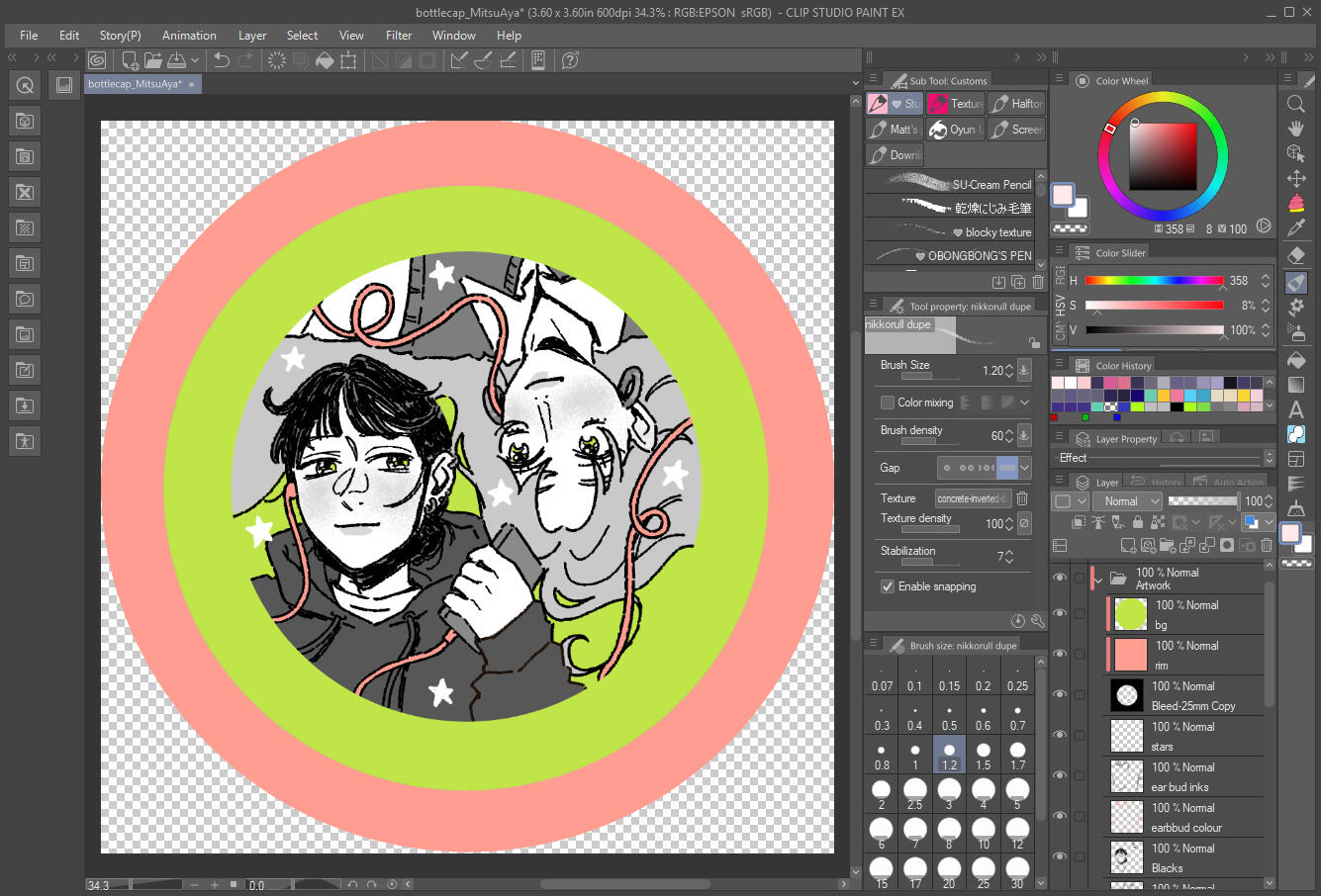Select the Gradient tool
Screen dimensions: 1321x896
coord(1296,384)
